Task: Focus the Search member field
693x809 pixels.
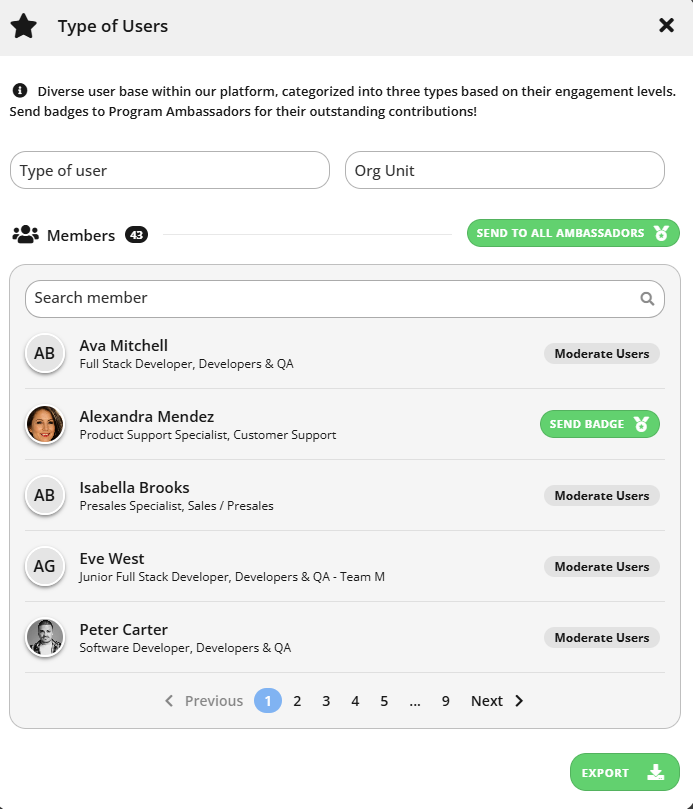Action: [345, 299]
